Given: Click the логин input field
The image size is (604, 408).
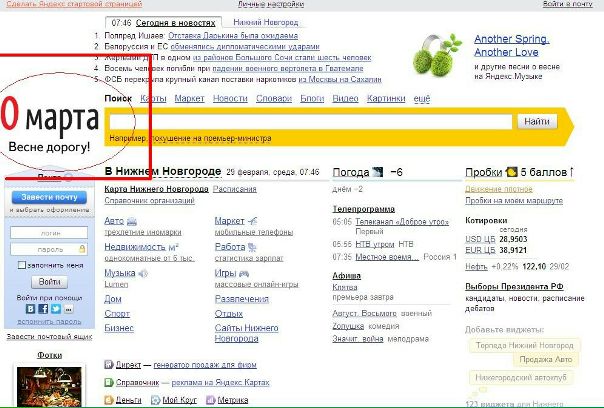Looking at the screenshot, I should pos(49,233).
